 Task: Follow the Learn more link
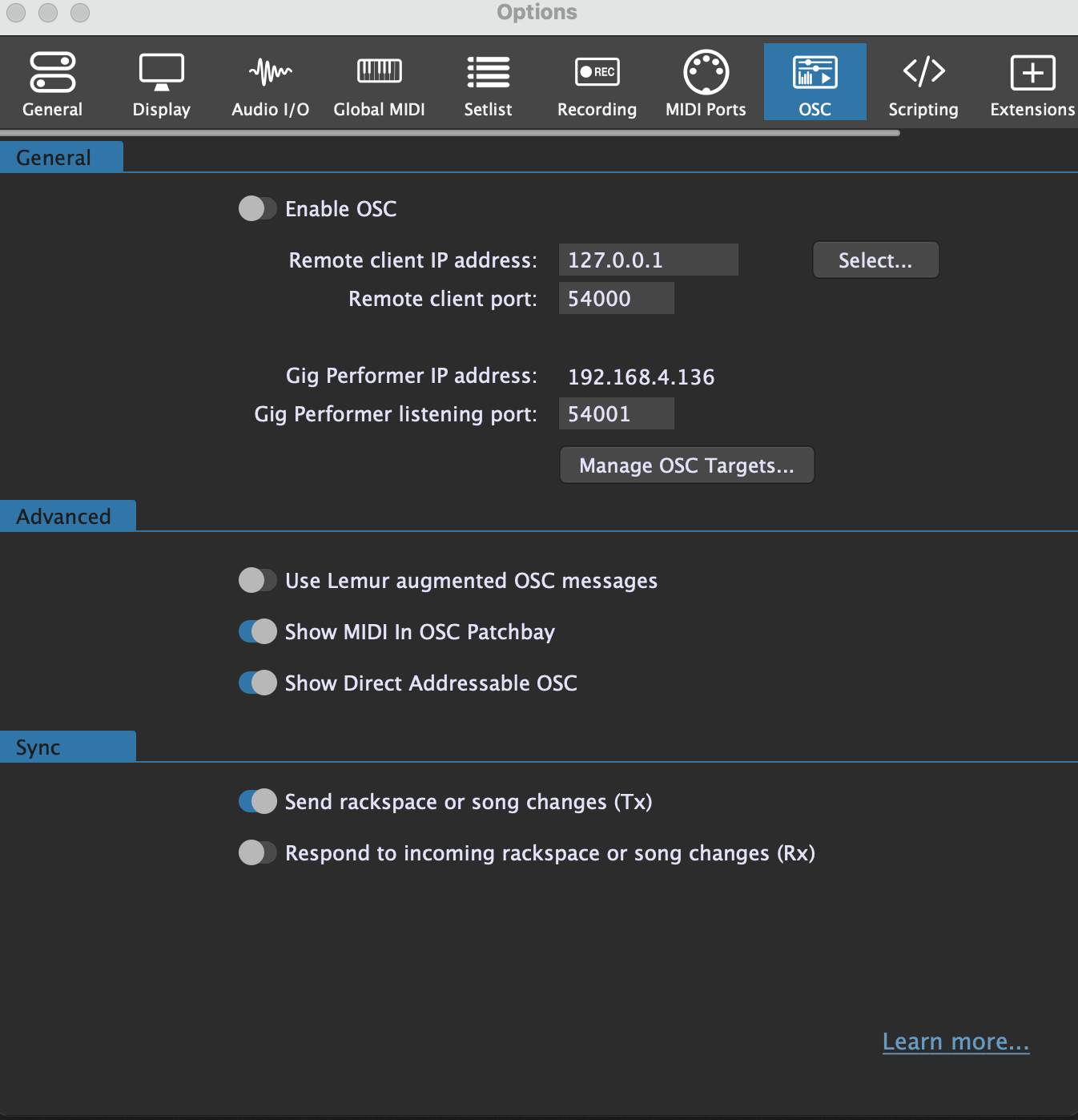tap(955, 1041)
